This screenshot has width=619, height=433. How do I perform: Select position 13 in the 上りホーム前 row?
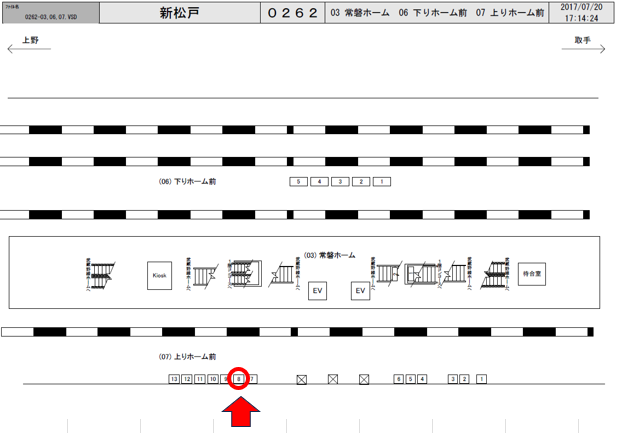coord(174,379)
